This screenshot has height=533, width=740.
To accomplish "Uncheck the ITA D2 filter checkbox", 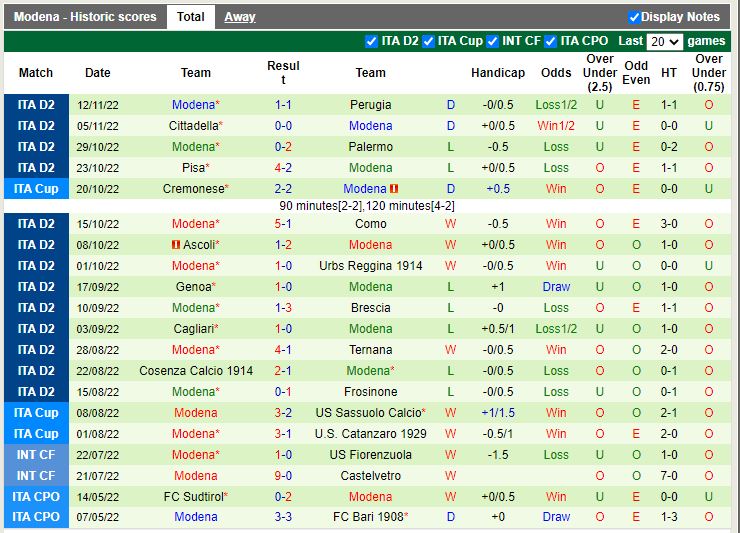I will [x=371, y=42].
